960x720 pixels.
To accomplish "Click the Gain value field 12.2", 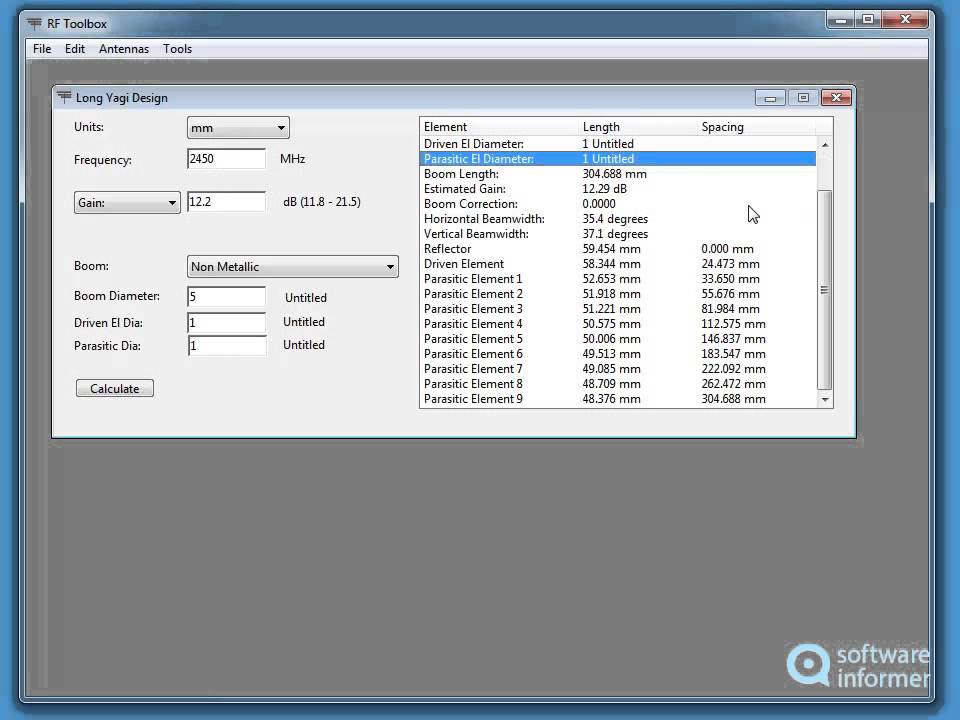I will [226, 202].
